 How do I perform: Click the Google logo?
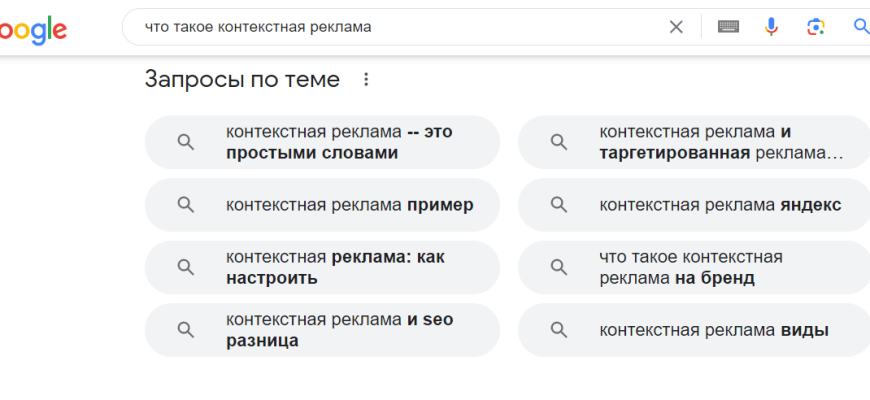point(33,29)
